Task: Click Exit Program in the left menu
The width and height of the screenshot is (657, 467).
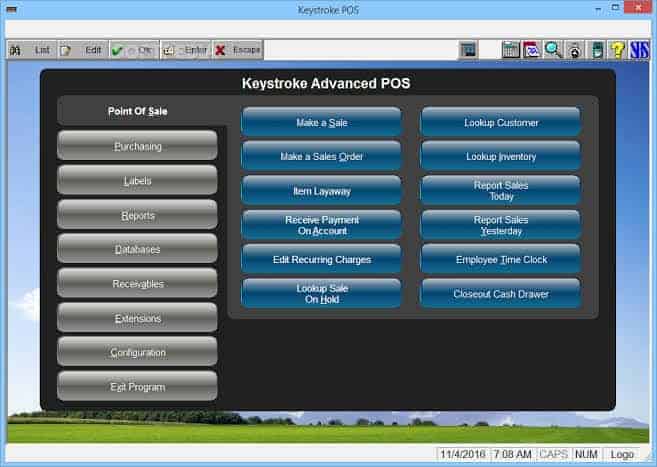Action: click(x=137, y=386)
